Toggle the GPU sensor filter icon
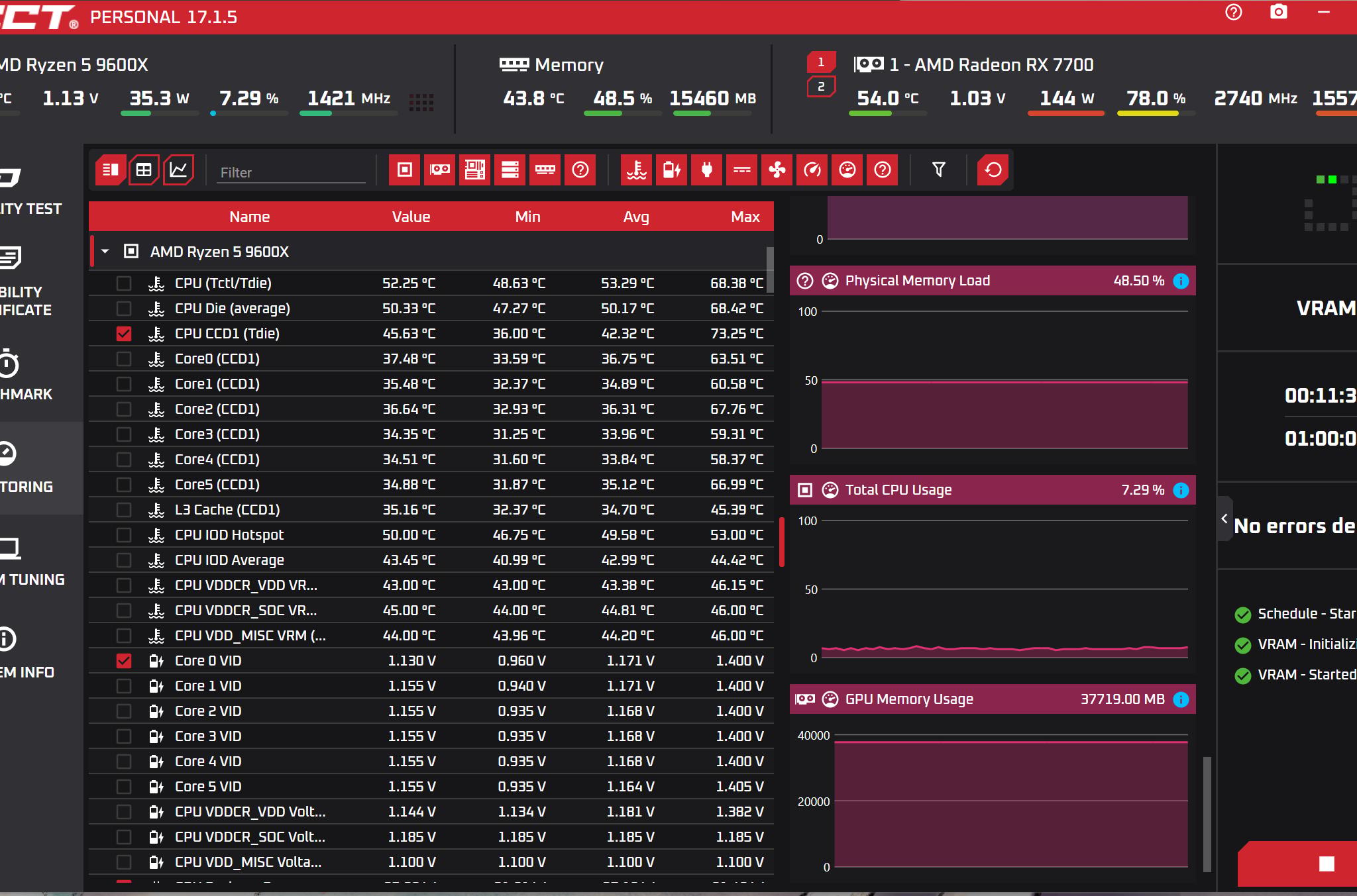 tap(439, 170)
